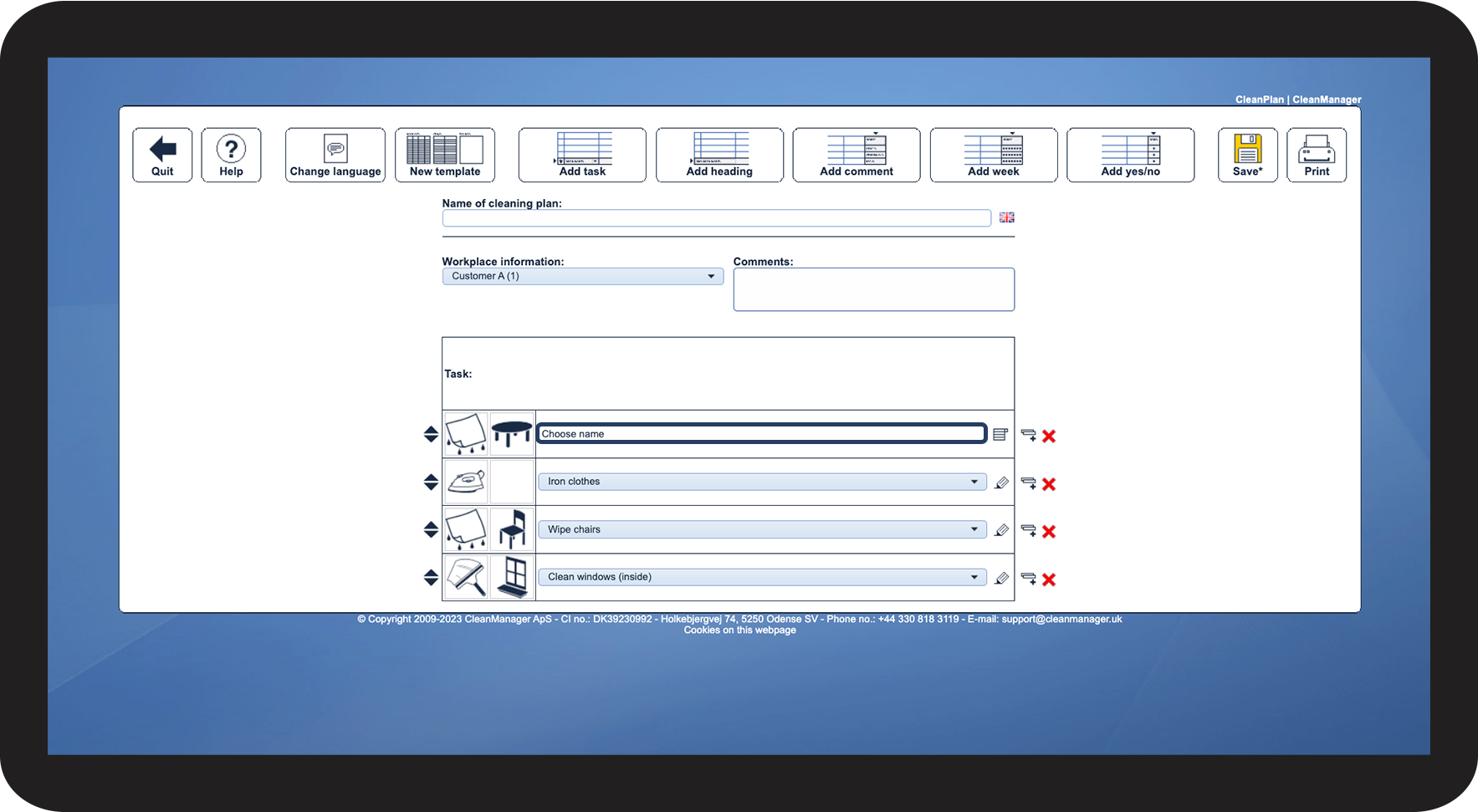Click reorder arrows of Clean windows (inside) row
1478x812 pixels.
pyautogui.click(x=431, y=577)
